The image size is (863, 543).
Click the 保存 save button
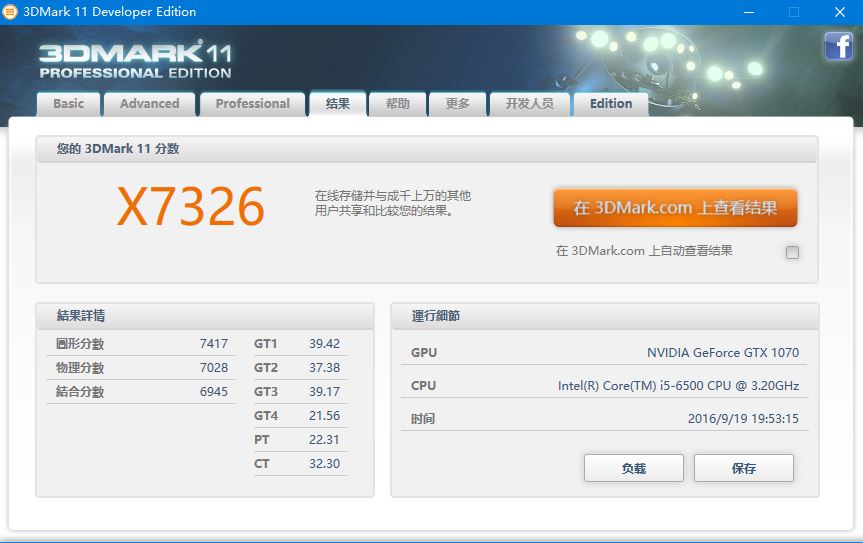pyautogui.click(x=744, y=468)
